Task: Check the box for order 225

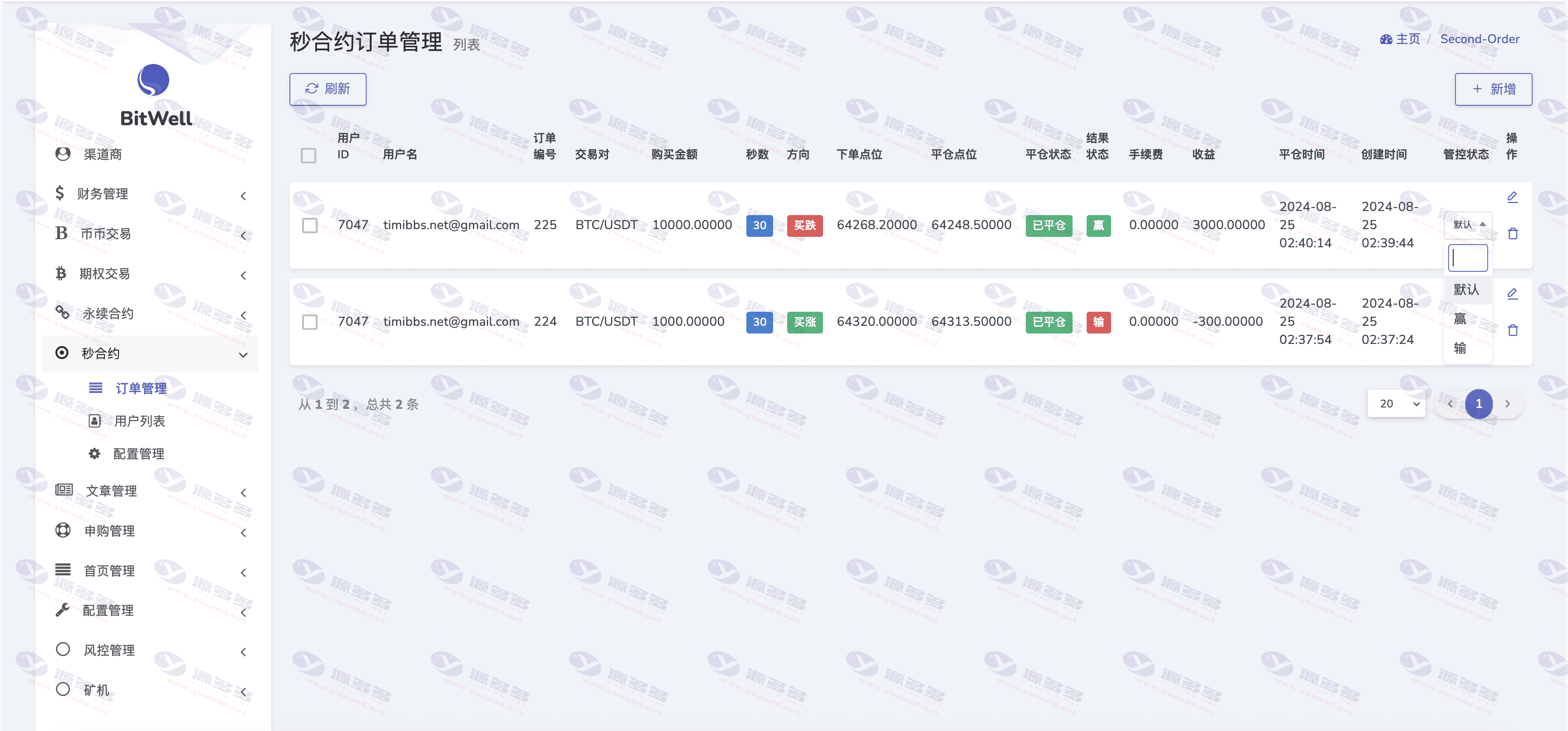Action: click(310, 225)
